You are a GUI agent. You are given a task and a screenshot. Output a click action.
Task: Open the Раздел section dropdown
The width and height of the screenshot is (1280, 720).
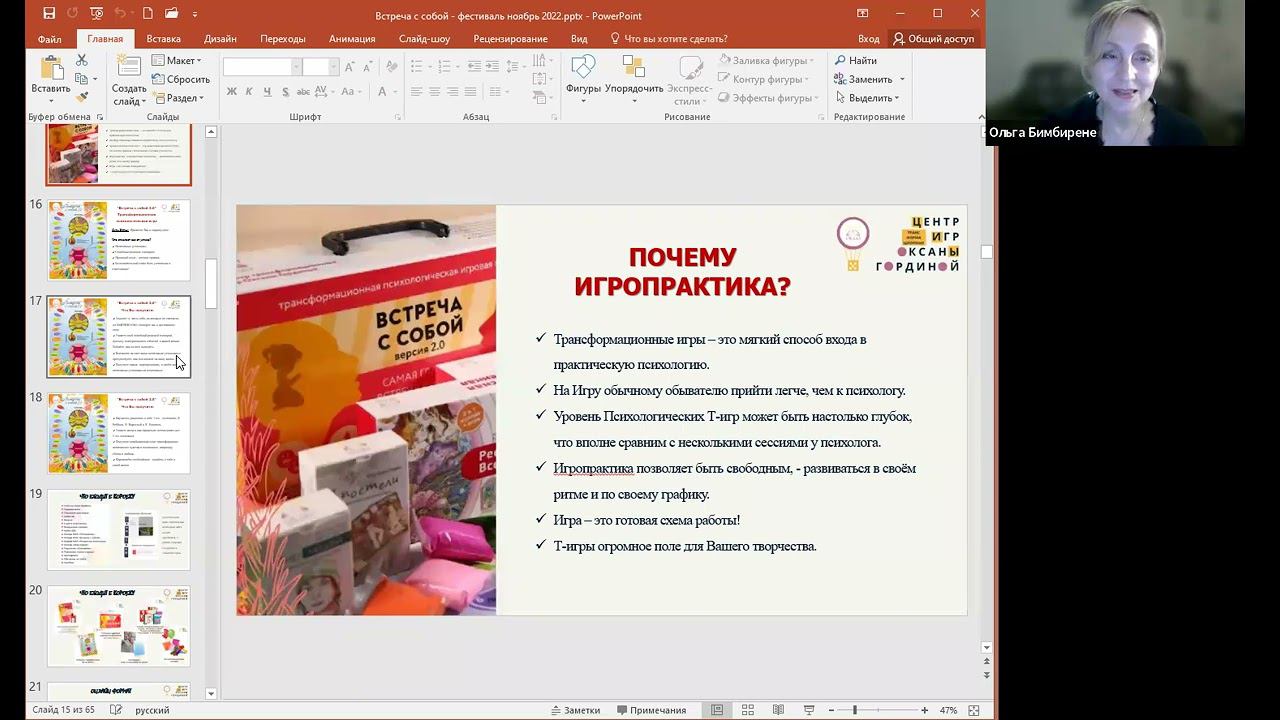pos(177,98)
